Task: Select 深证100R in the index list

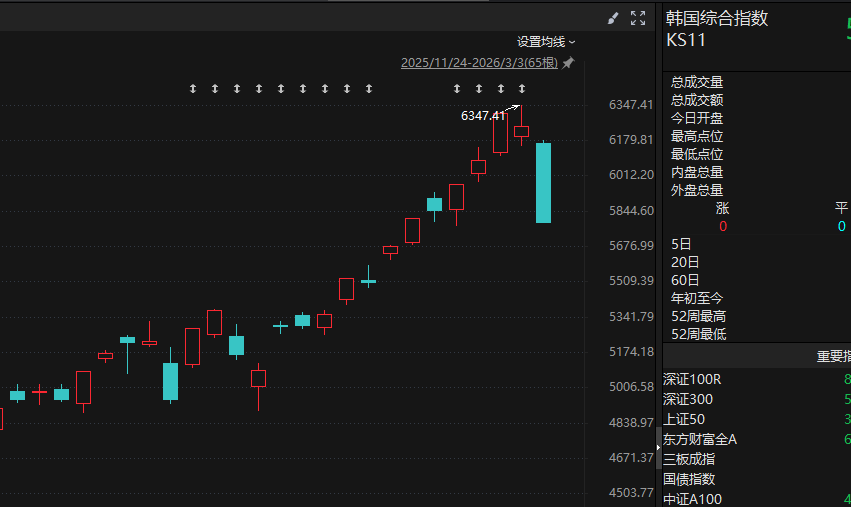Action: coord(692,379)
